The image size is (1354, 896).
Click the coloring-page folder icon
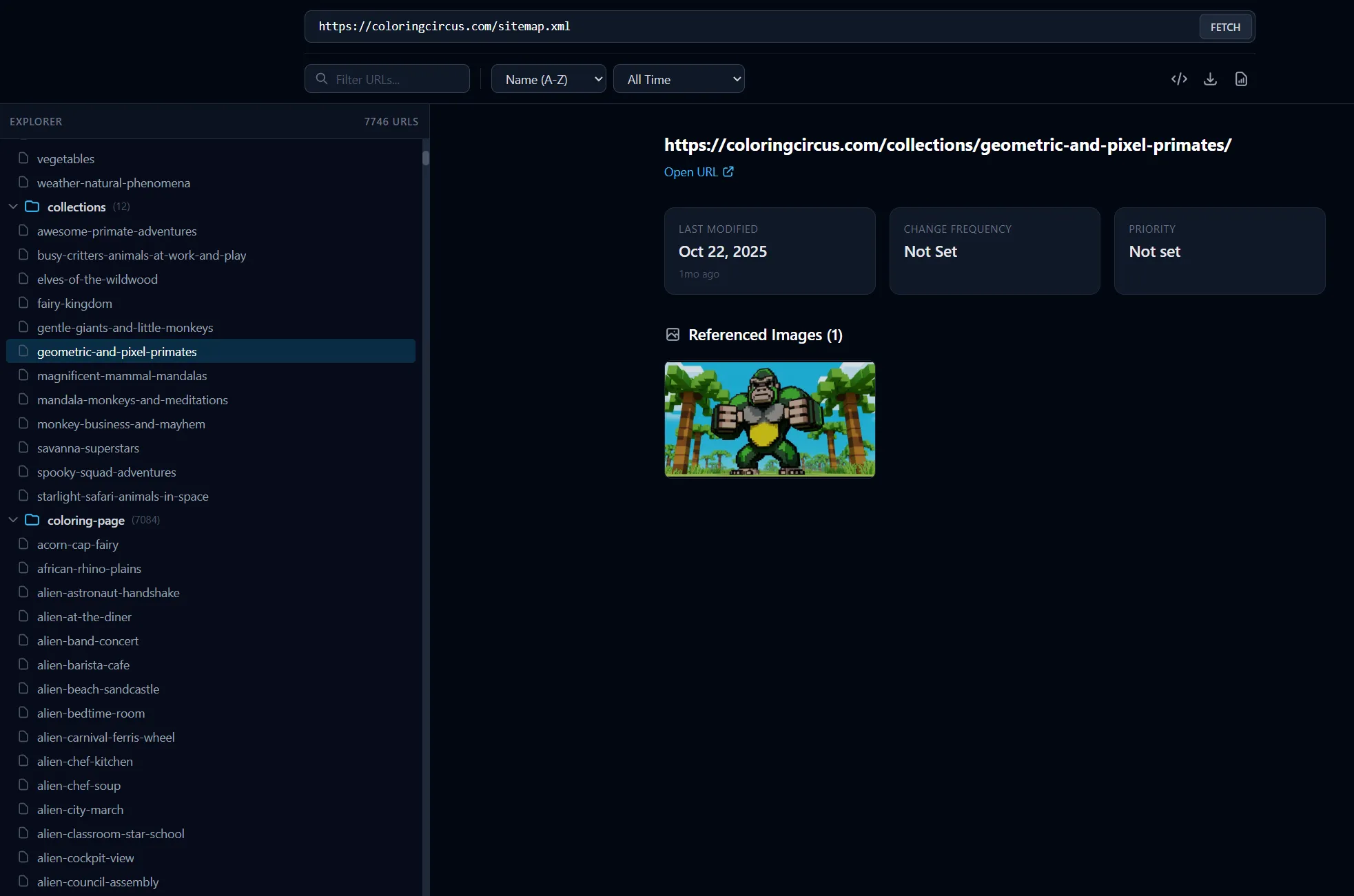click(32, 520)
